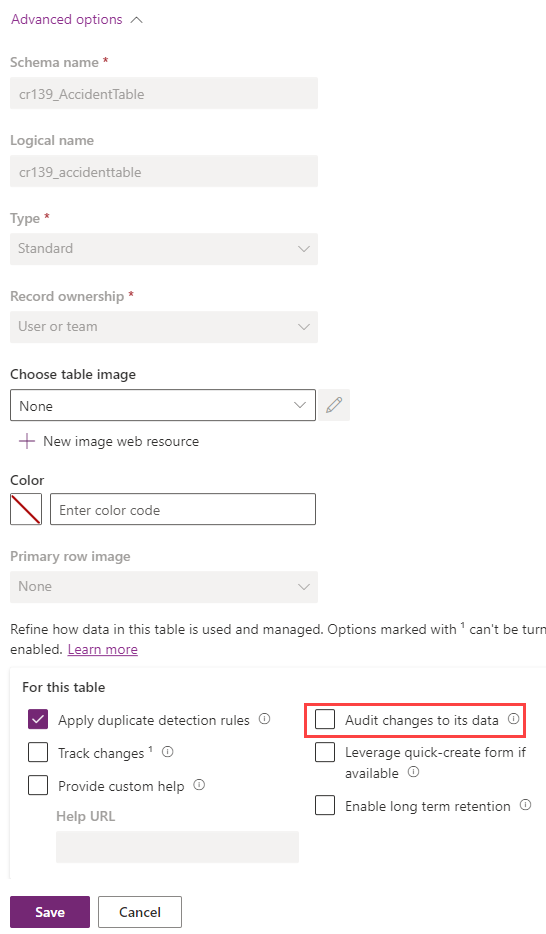Collapse the Advanced options section

tap(77, 20)
